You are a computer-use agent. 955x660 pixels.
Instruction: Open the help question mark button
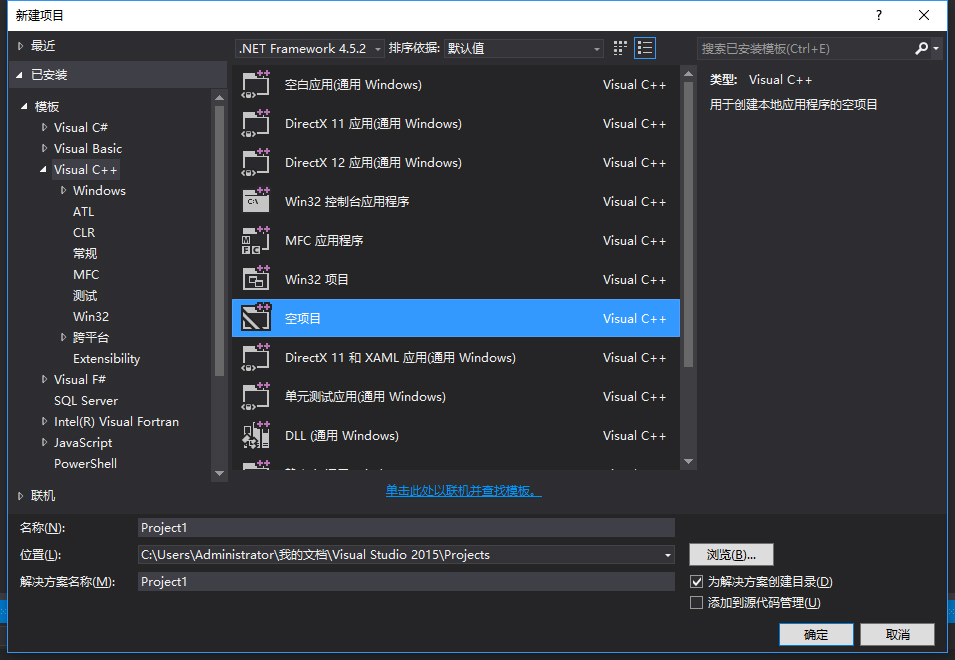point(878,15)
